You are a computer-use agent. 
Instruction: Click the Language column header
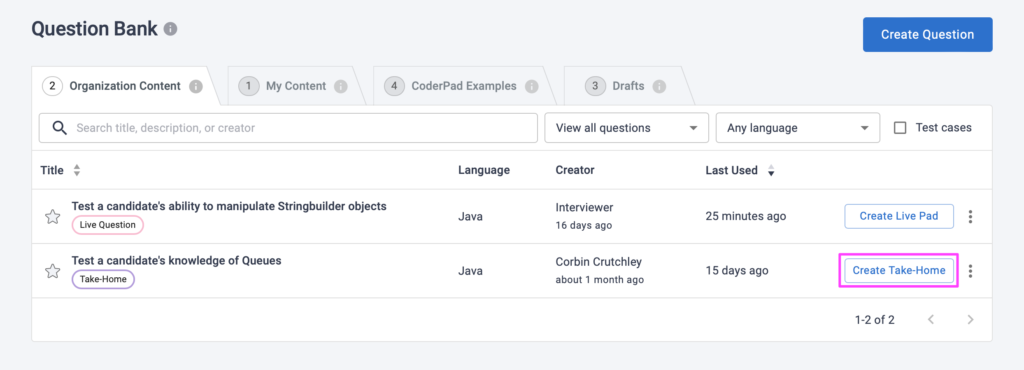click(484, 170)
